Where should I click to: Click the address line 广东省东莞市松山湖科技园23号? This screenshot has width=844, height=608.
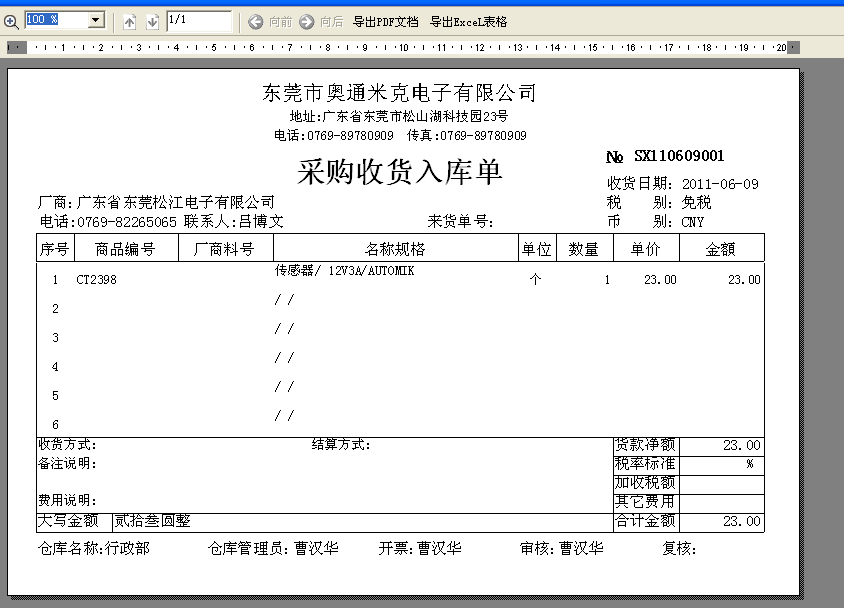click(x=415, y=116)
